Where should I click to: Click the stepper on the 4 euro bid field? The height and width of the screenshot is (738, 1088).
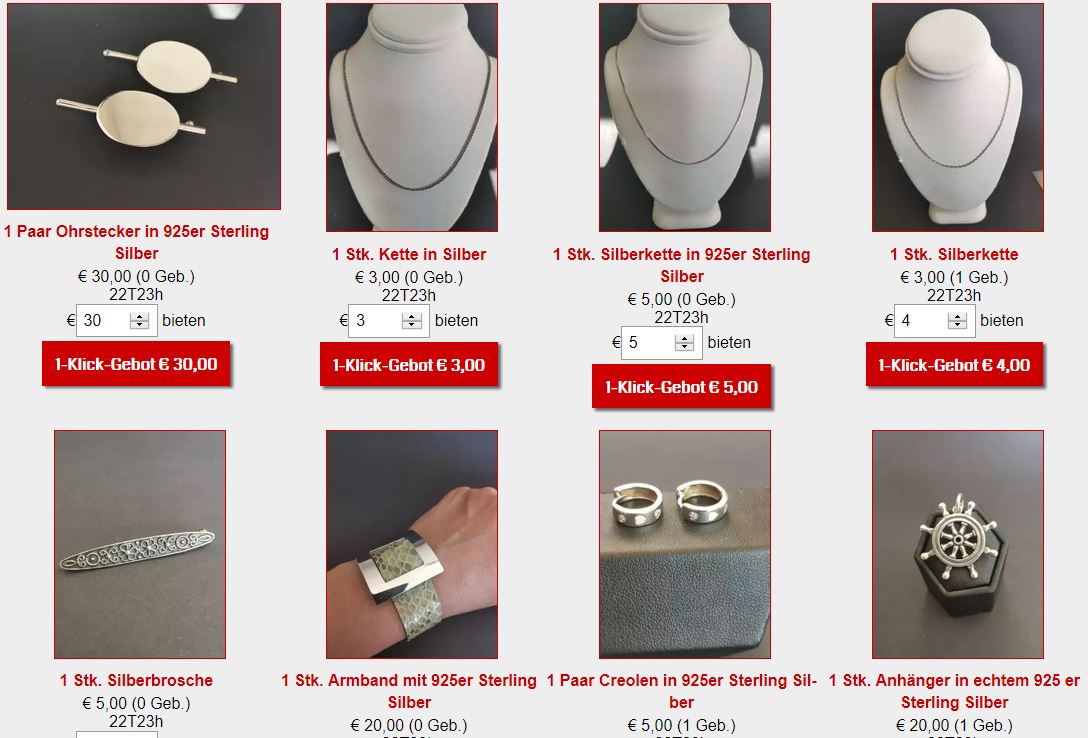coord(957,320)
